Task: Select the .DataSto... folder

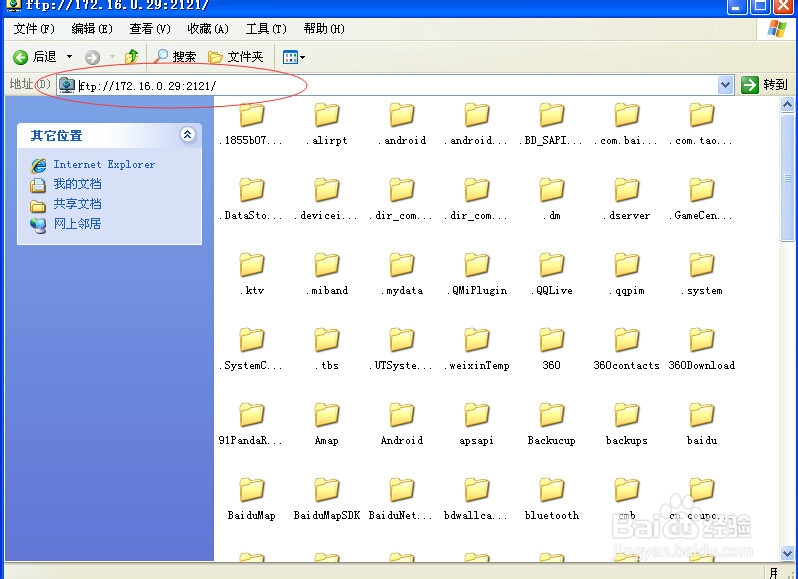Action: pos(251,199)
